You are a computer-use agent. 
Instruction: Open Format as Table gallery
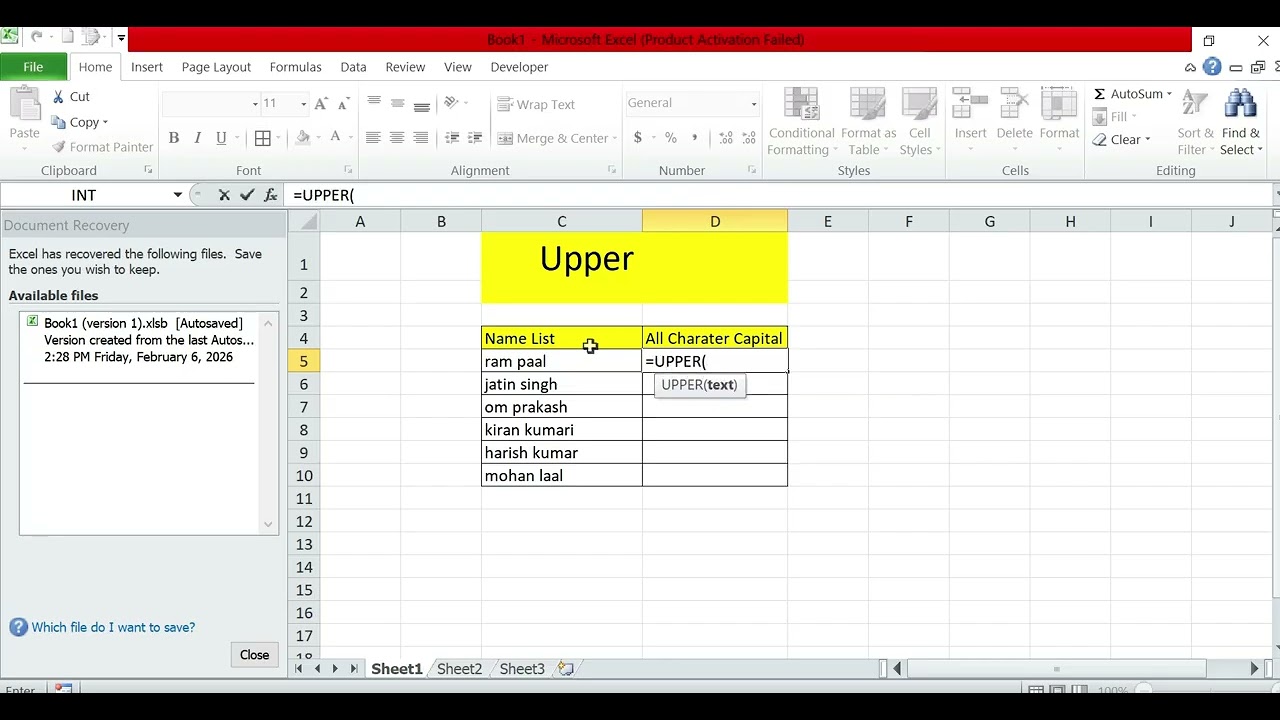868,122
